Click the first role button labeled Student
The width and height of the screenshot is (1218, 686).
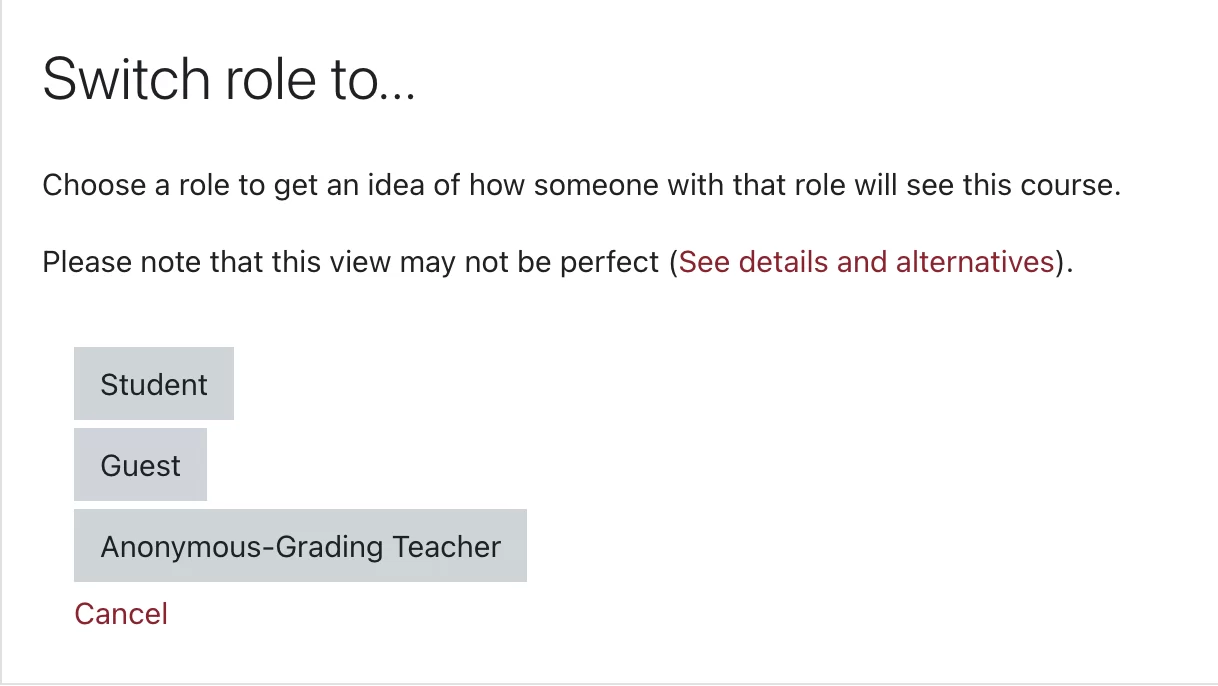pos(153,384)
